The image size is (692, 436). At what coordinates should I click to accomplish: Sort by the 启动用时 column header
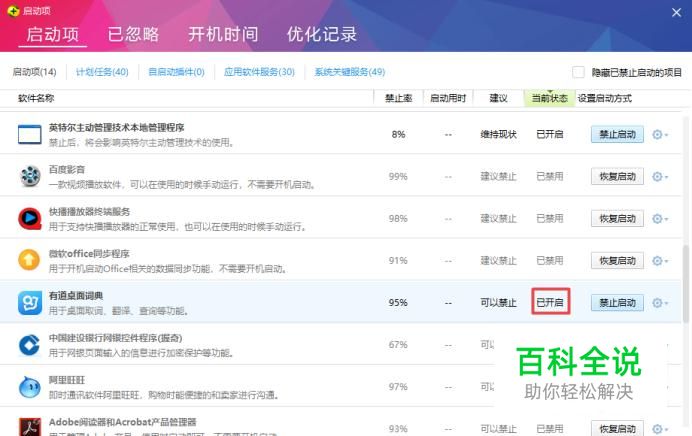[448, 98]
